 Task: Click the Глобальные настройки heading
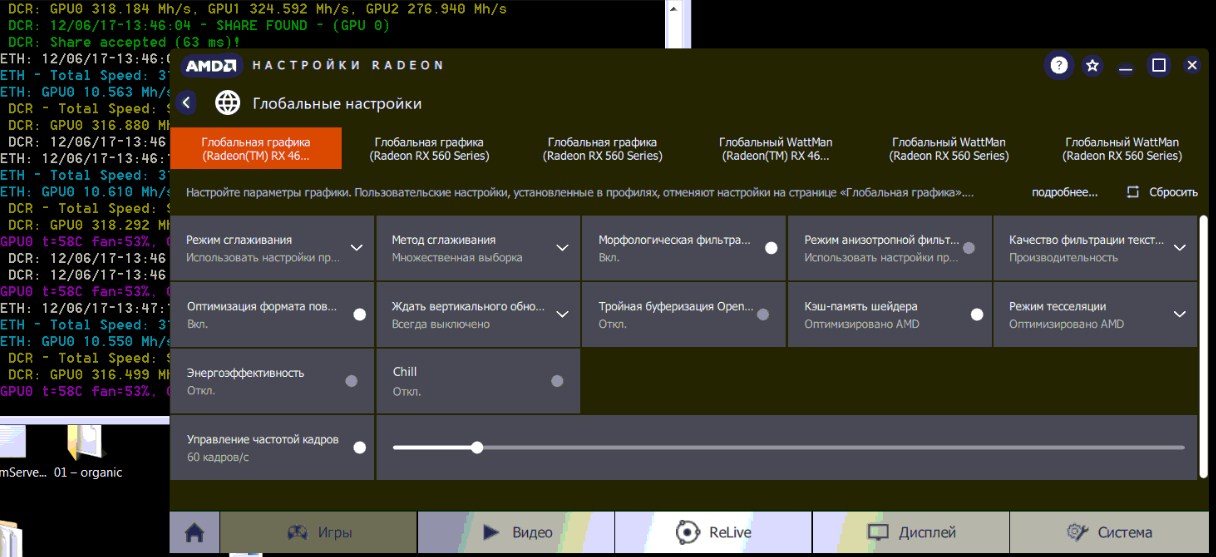point(337,103)
